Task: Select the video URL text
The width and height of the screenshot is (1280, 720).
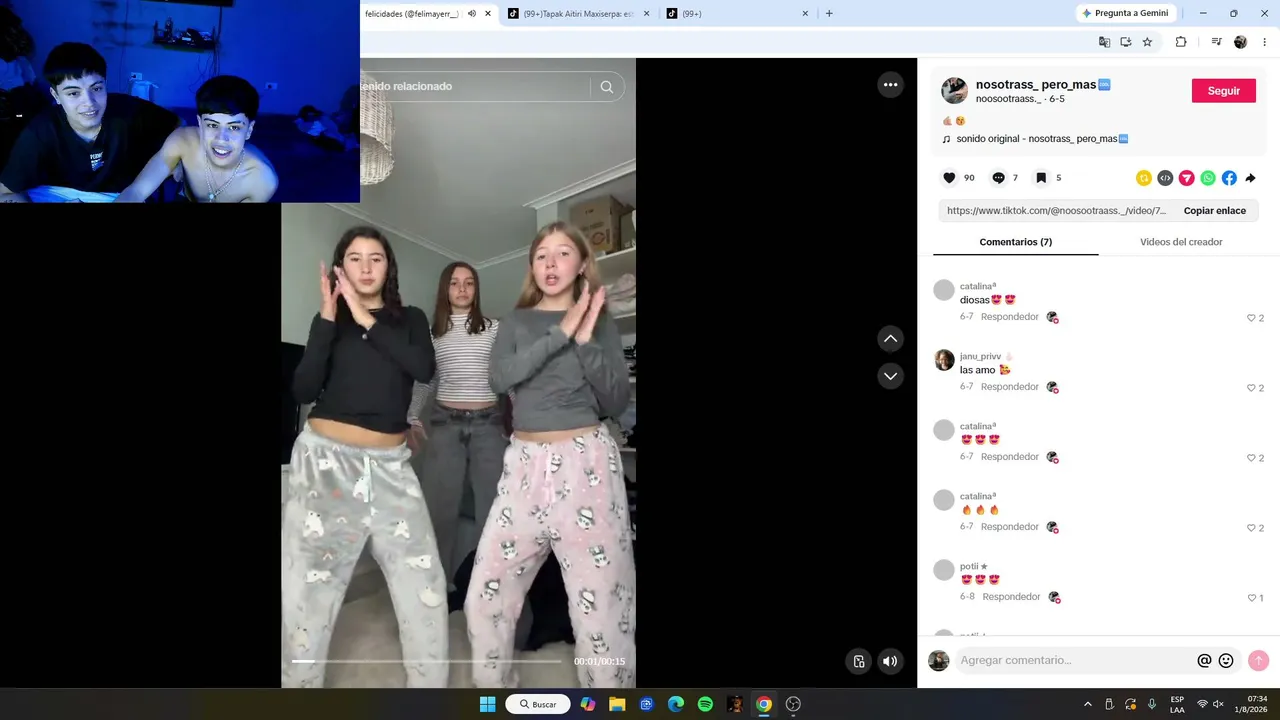Action: pyautogui.click(x=1056, y=211)
